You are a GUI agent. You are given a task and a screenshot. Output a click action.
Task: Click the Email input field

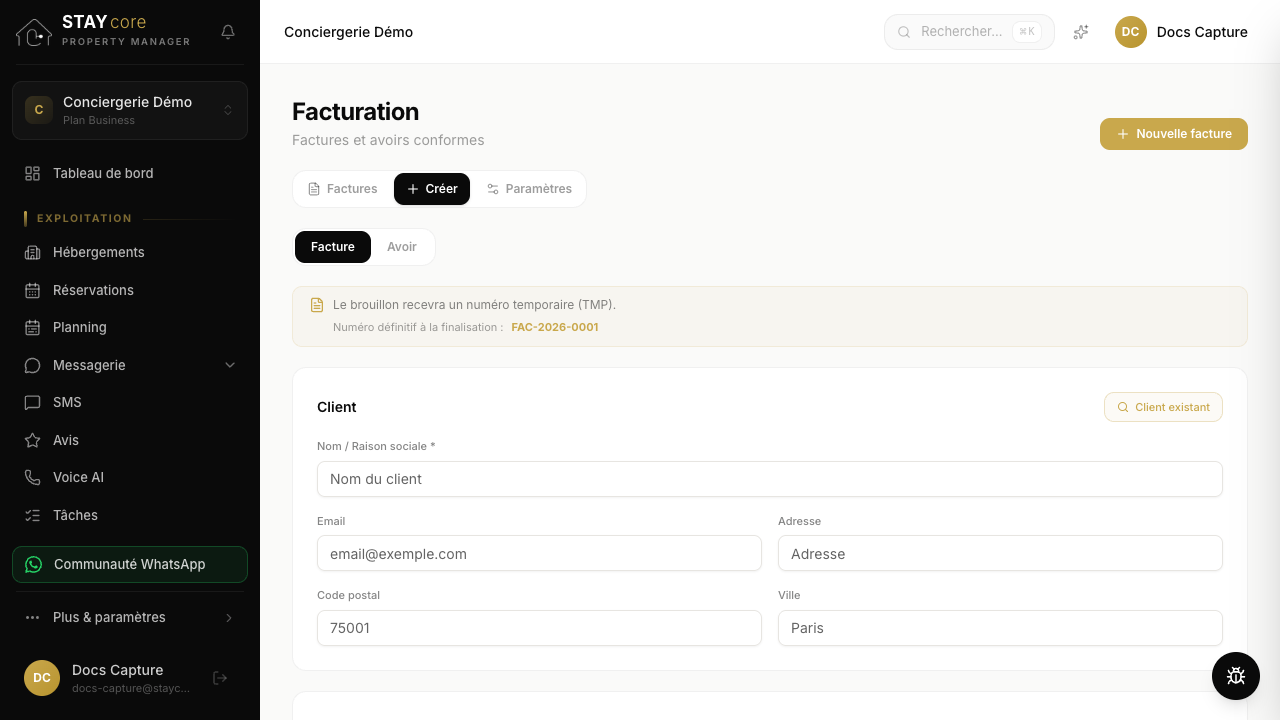[539, 553]
